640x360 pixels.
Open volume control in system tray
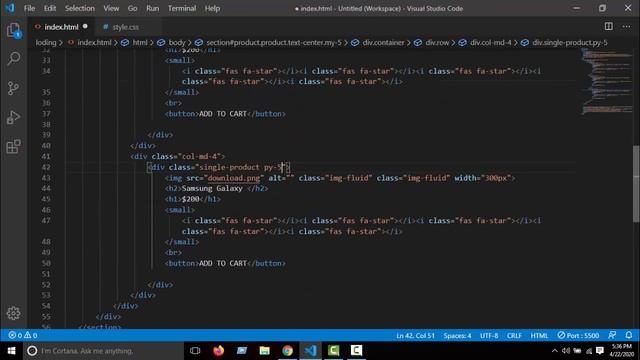565,351
